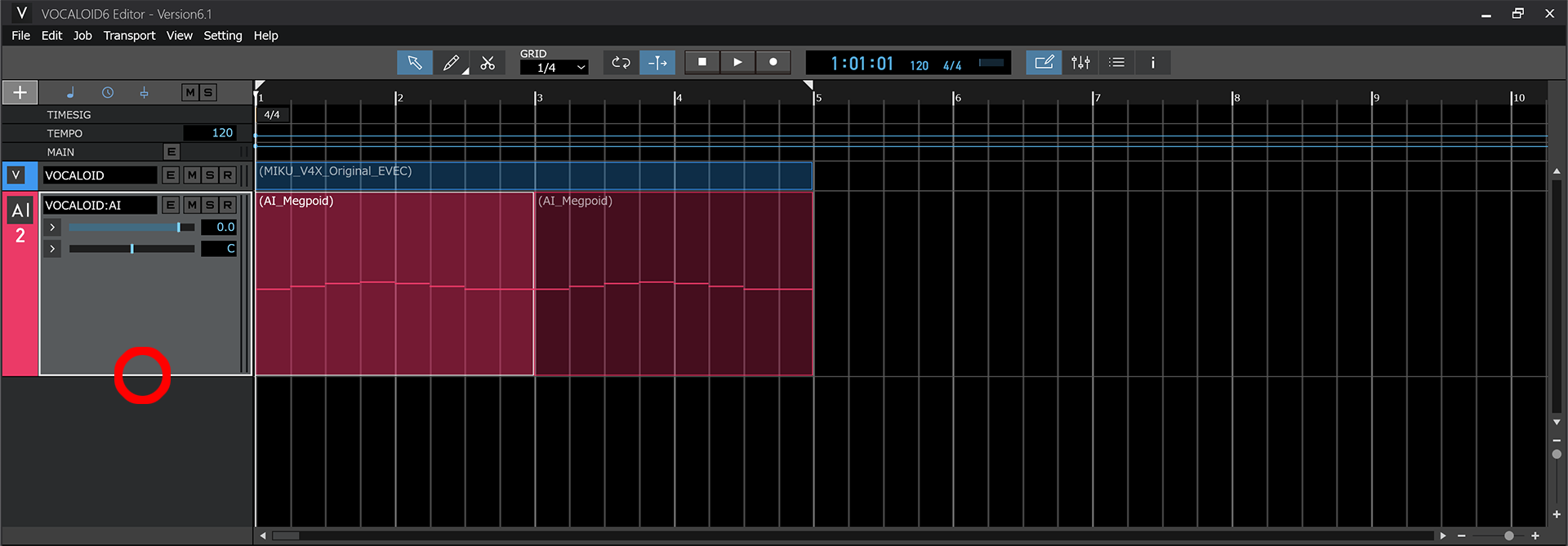Select the second AI_Megpoid part

click(x=674, y=284)
